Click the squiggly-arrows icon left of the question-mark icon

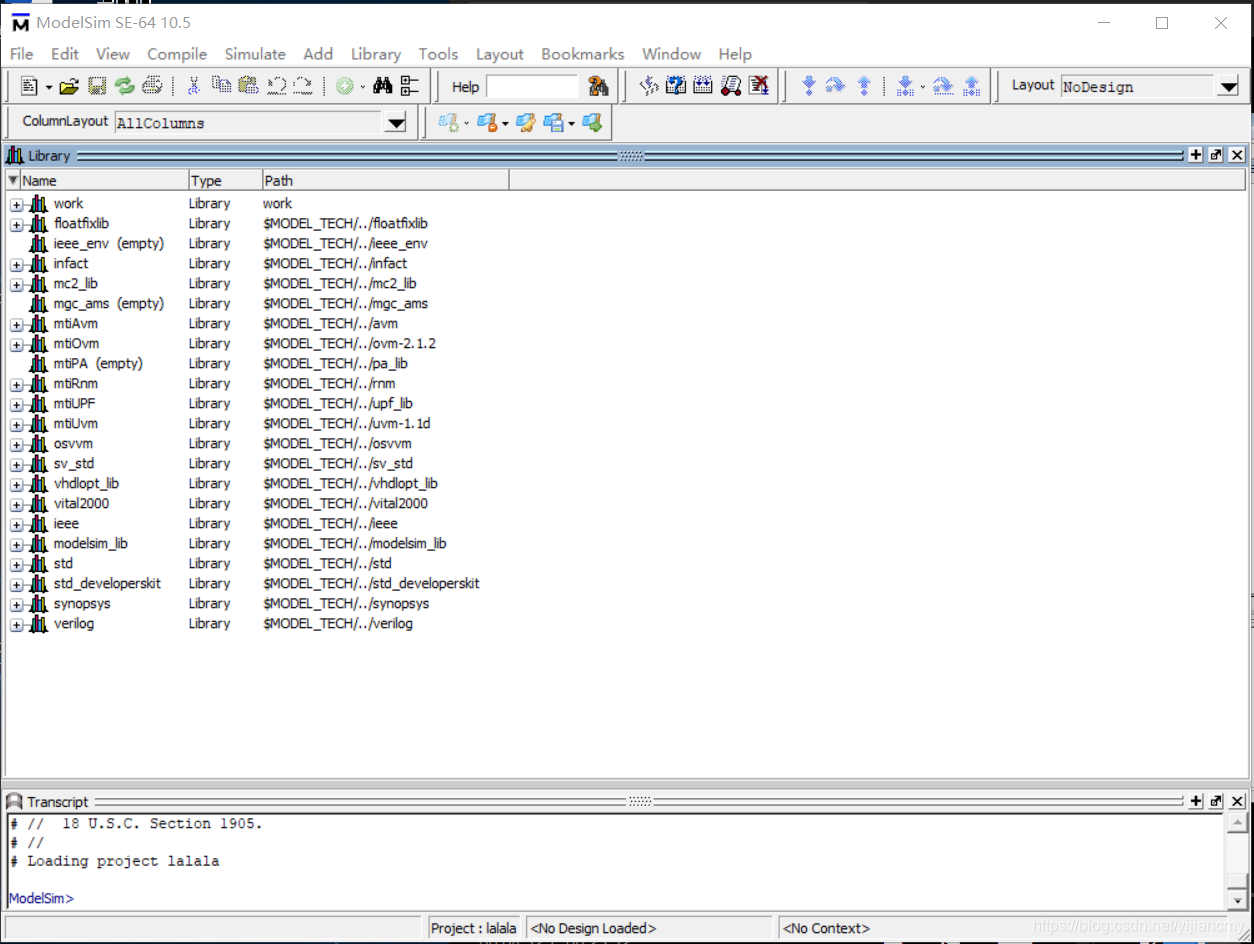pyautogui.click(x=649, y=87)
